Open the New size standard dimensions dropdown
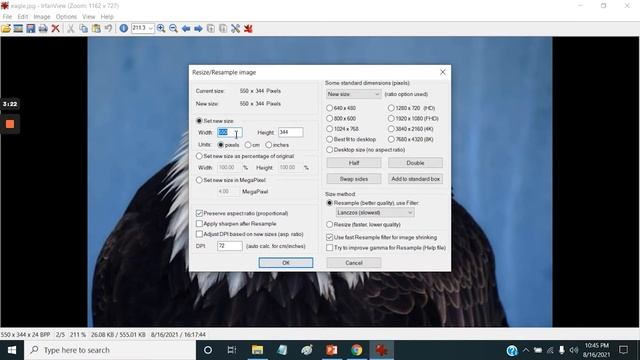Viewport: 640px width, 360px height. pyautogui.click(x=354, y=94)
